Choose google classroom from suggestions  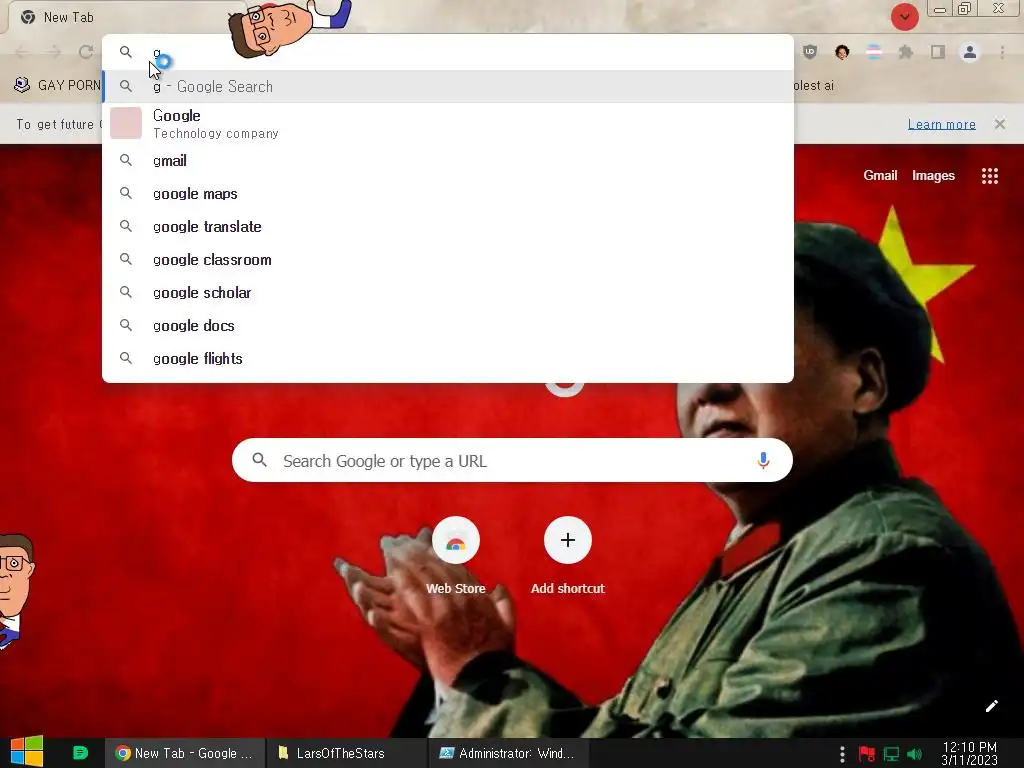(448, 260)
